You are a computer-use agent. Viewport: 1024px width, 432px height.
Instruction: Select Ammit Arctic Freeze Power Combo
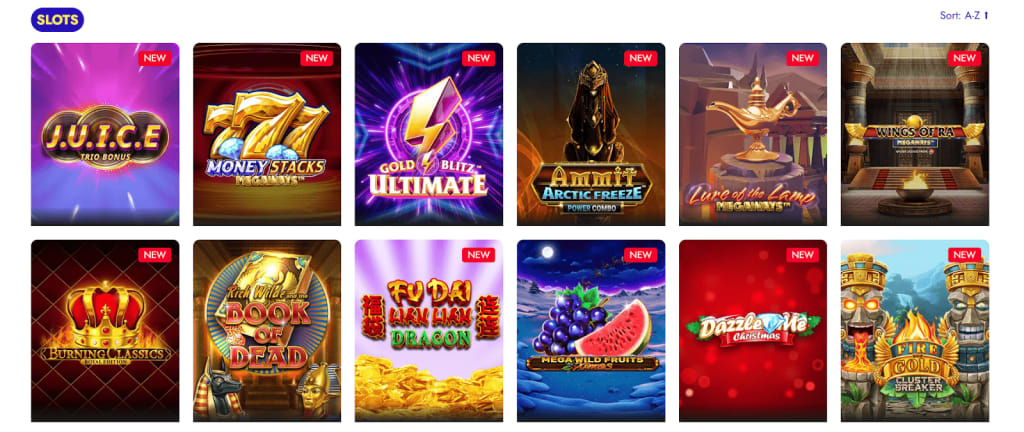[x=591, y=134]
